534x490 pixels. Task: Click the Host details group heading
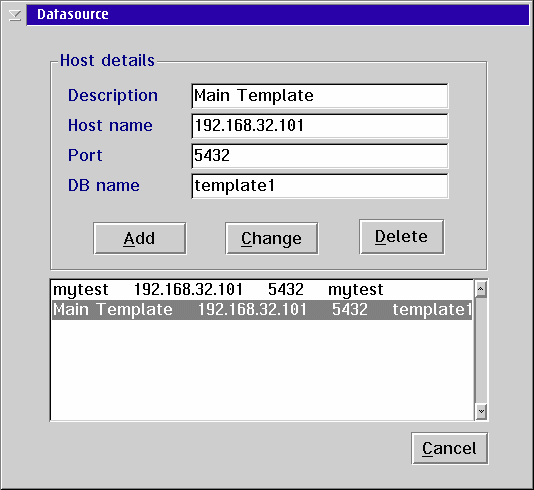[107, 61]
